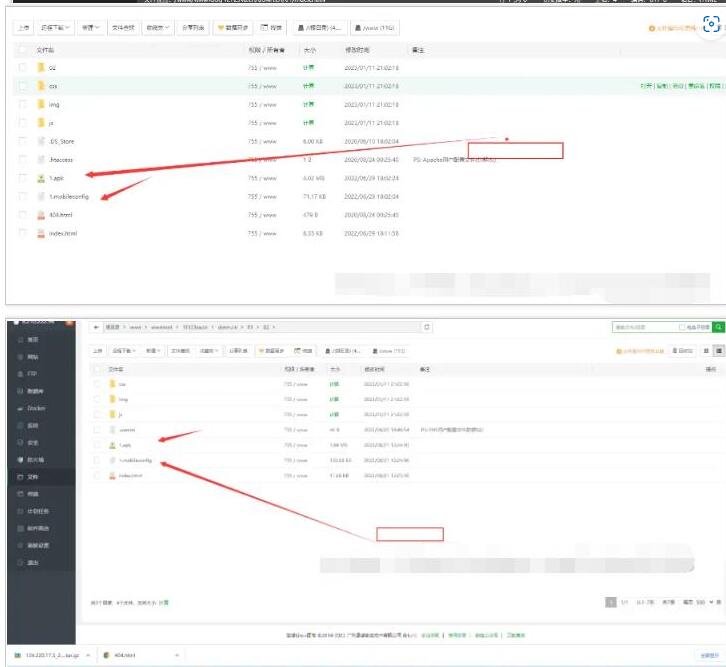This screenshot has height=667, width=726.
Task: Click the refresh icon in path bar
Action: tap(428, 327)
